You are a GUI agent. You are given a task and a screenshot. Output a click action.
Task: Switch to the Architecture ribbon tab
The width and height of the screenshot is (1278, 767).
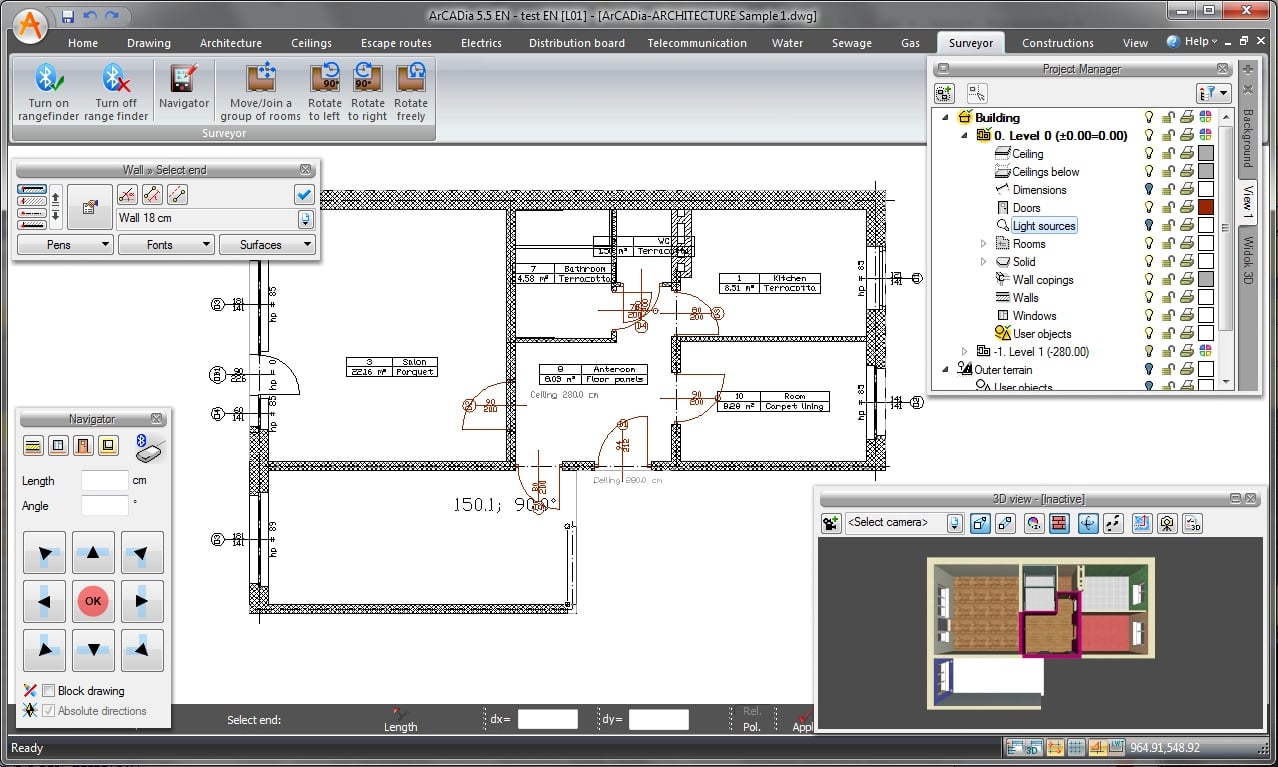tap(230, 43)
